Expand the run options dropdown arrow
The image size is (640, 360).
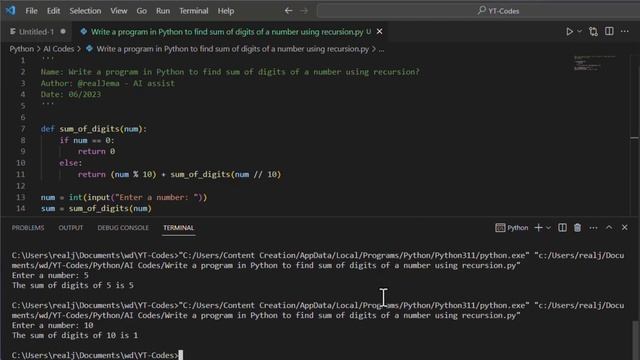tap(580, 31)
